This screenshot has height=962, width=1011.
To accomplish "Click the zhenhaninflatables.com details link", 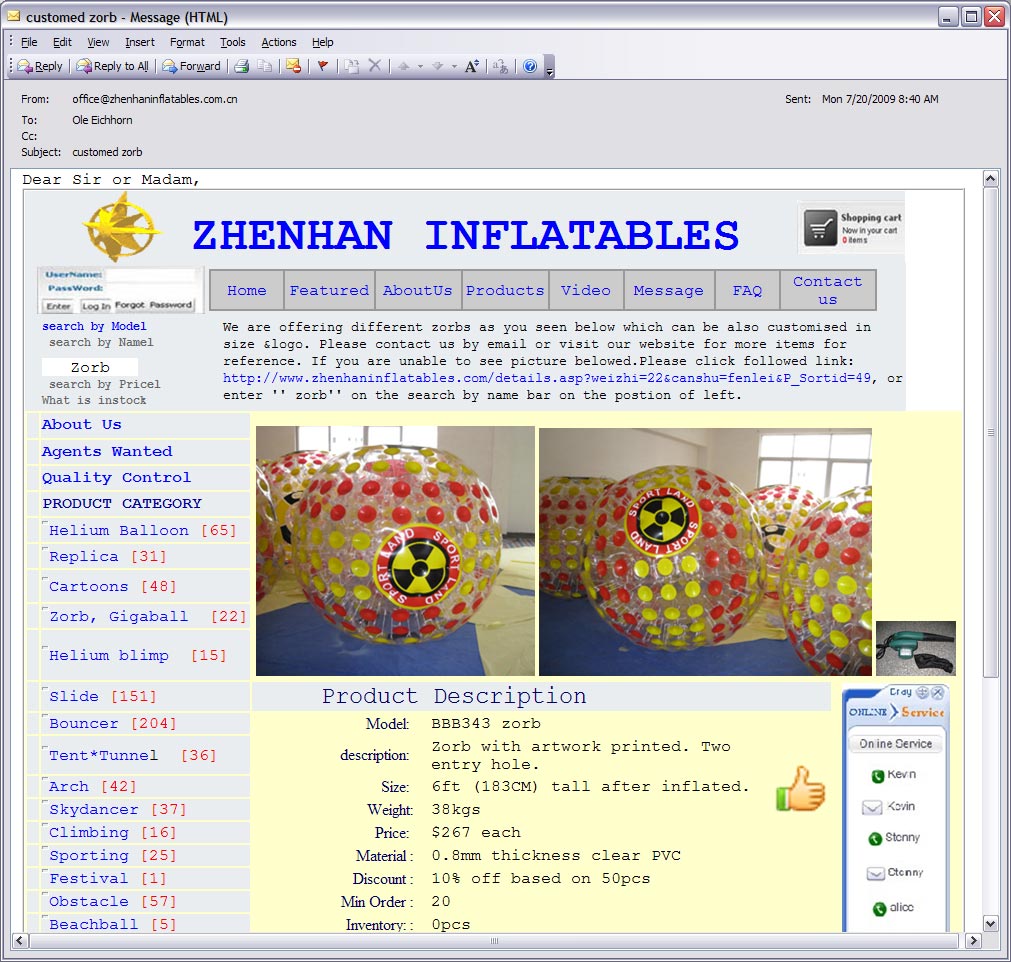I will 547,378.
